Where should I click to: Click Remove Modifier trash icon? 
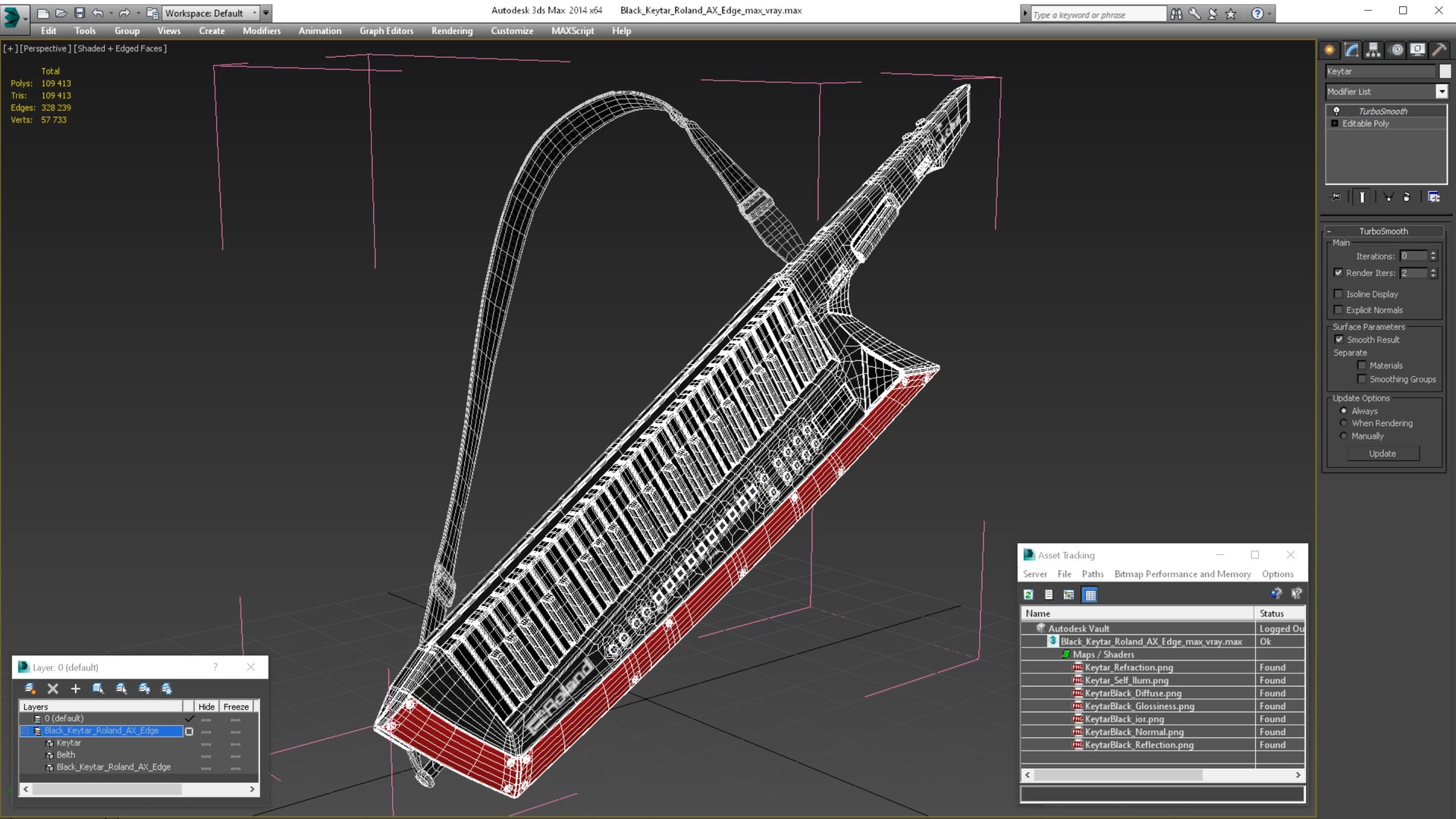coord(1407,197)
